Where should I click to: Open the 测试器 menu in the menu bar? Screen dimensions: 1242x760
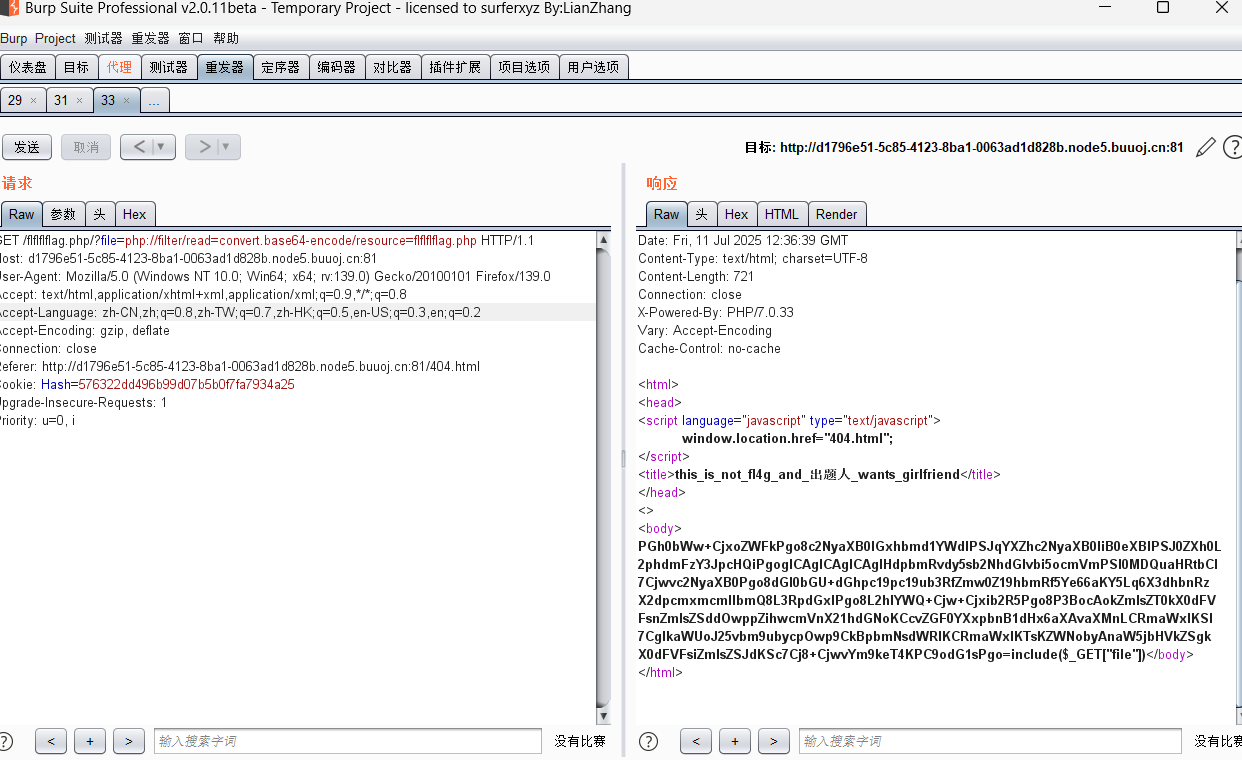pos(103,38)
